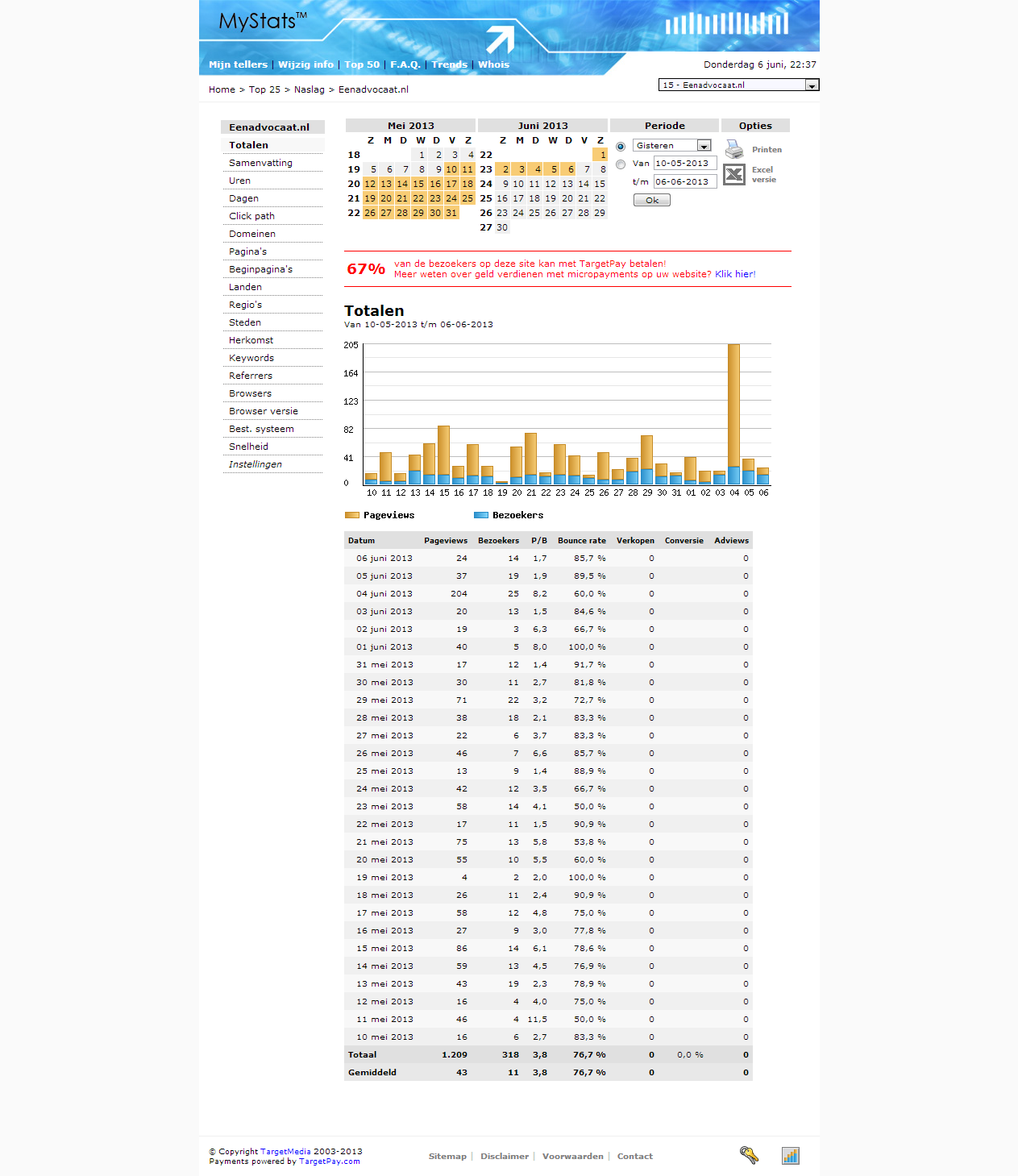Open Beginpagina's in the sidebar

point(260,269)
